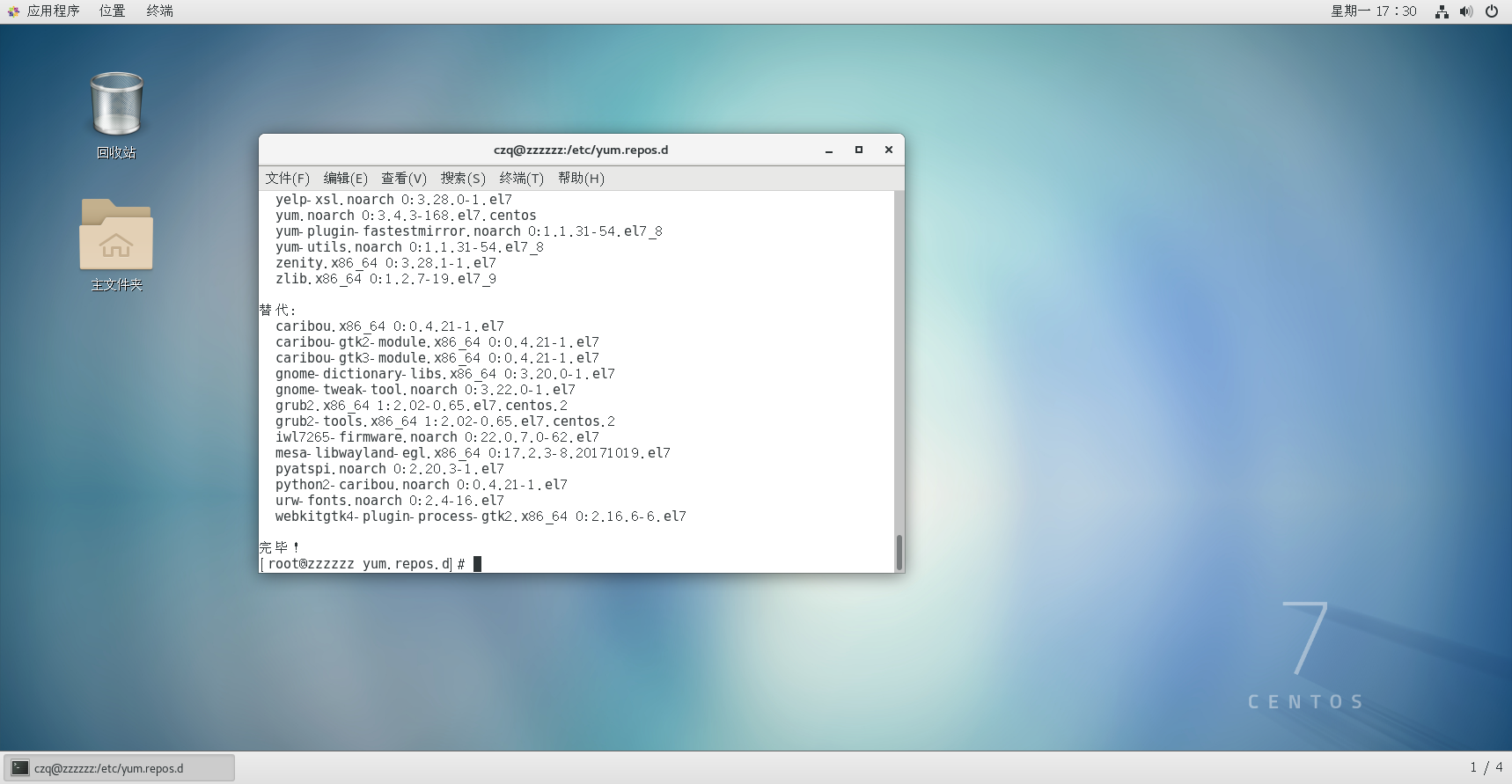Click the 完毕！ line in terminal output
The height and width of the screenshot is (784, 1512).
[x=279, y=548]
